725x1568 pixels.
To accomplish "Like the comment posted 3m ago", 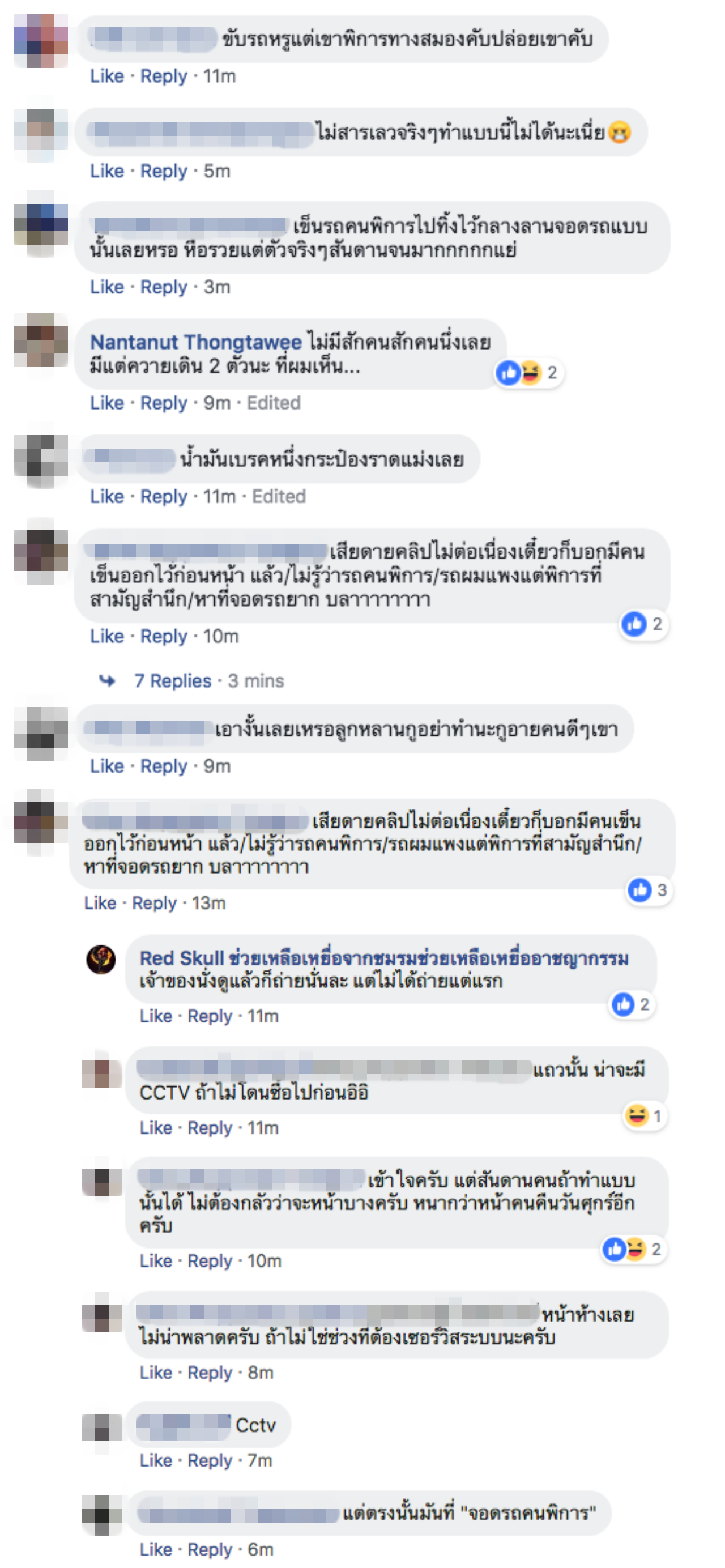I will (107, 287).
